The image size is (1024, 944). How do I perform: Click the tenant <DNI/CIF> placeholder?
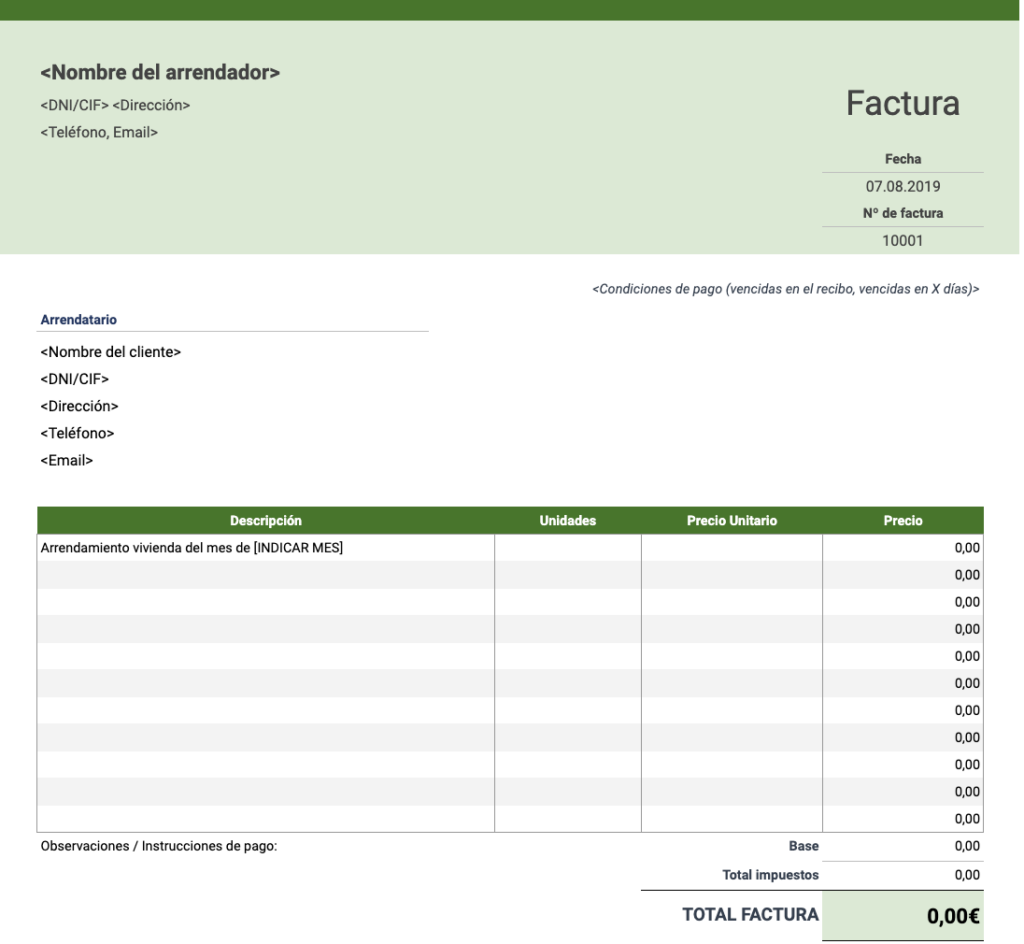(x=75, y=379)
